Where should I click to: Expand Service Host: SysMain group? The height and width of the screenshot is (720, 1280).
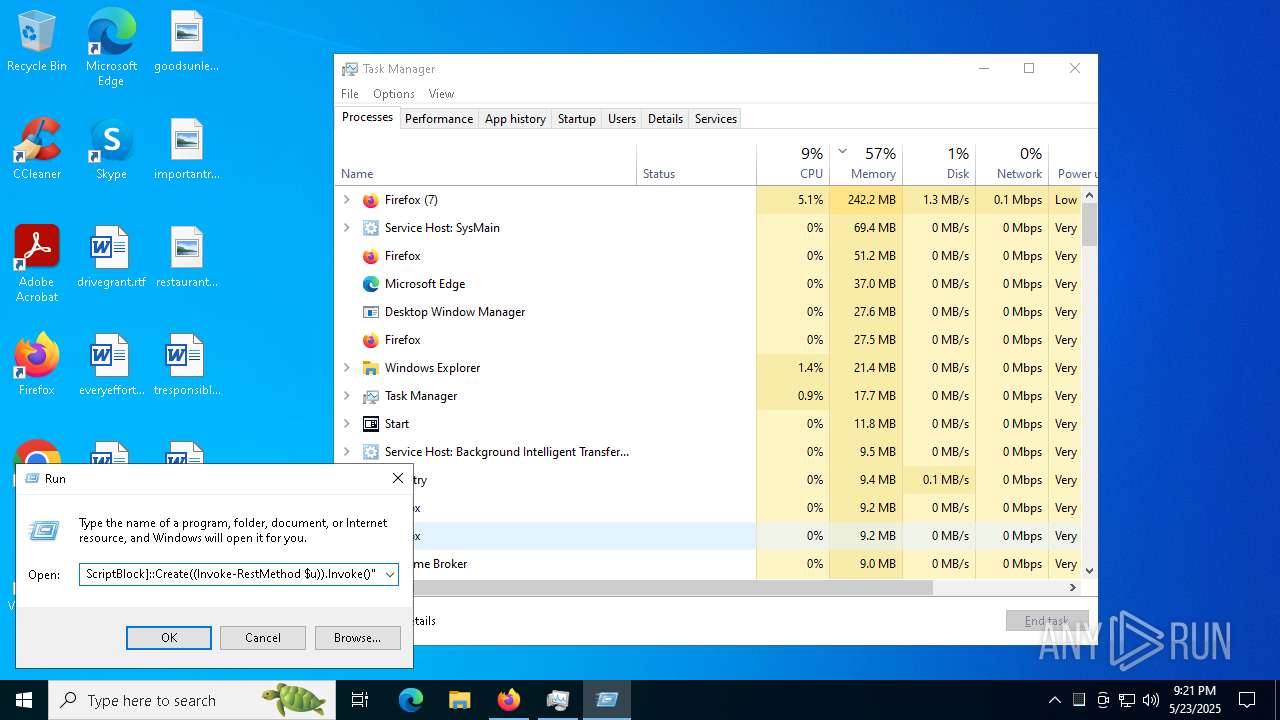[347, 228]
